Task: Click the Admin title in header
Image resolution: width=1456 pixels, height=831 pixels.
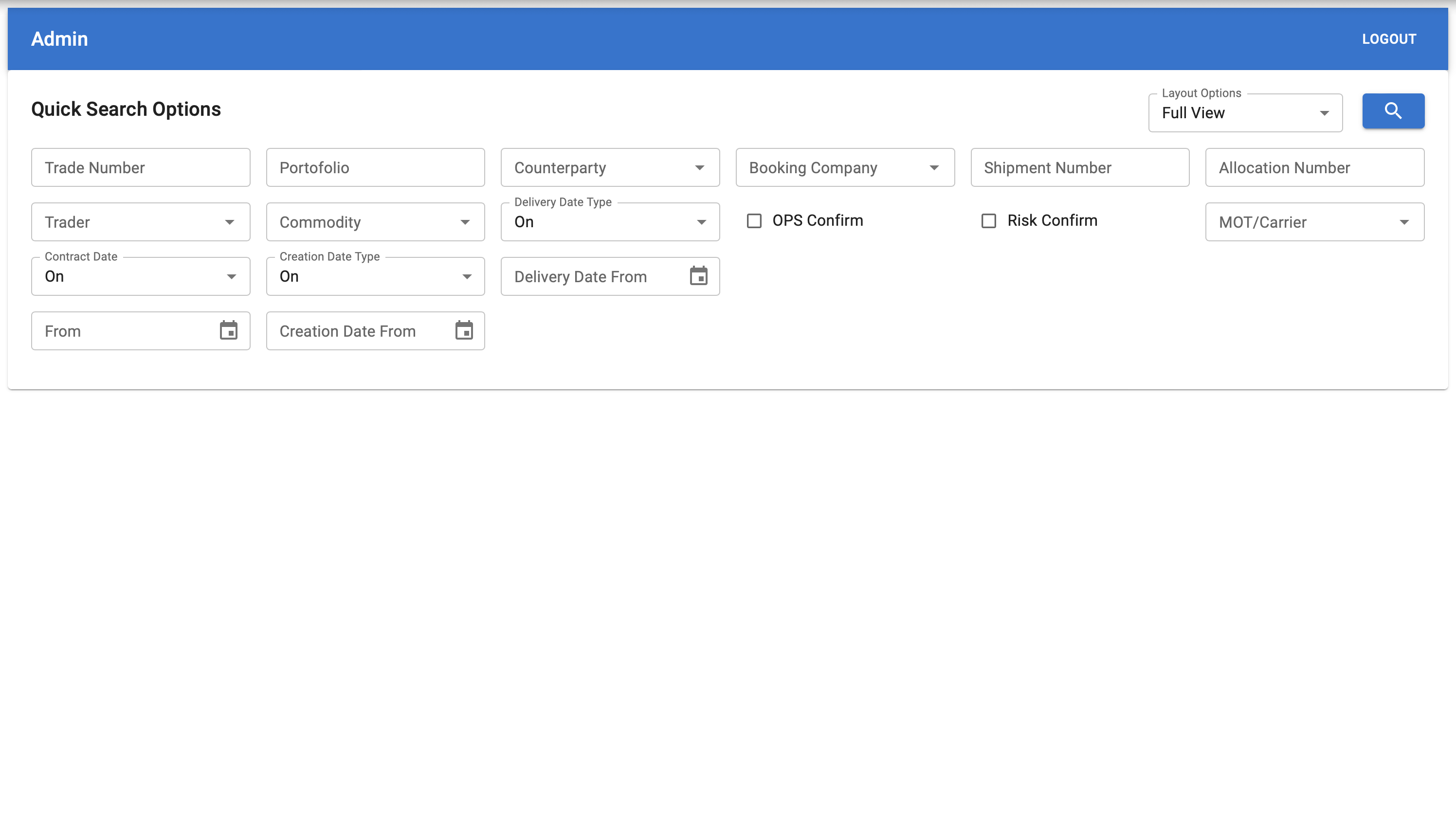Action: (59, 39)
